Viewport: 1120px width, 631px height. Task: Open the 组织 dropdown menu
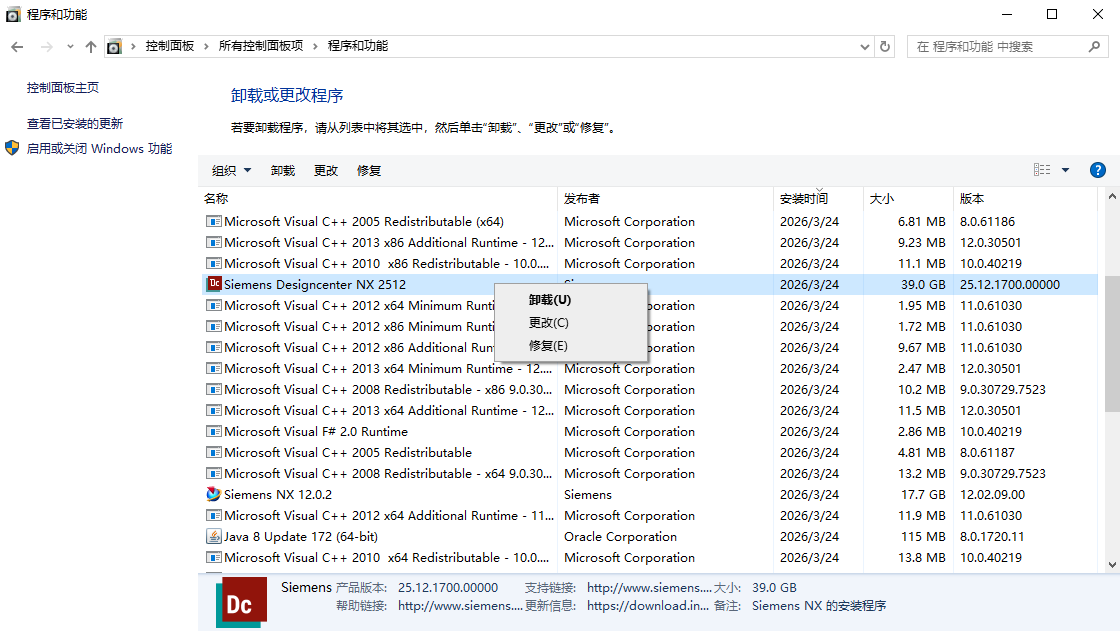(231, 171)
